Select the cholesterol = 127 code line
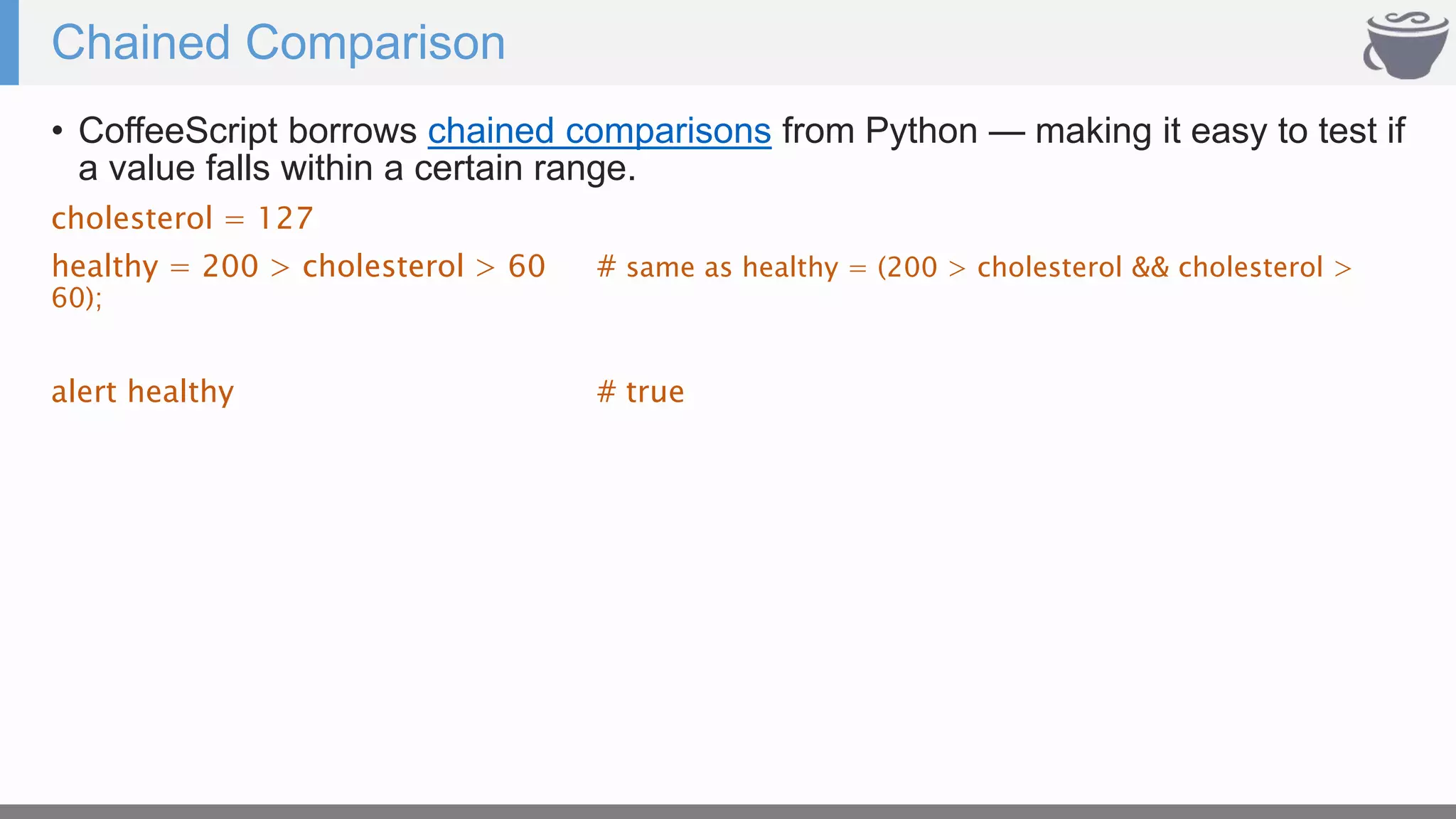 point(182,218)
